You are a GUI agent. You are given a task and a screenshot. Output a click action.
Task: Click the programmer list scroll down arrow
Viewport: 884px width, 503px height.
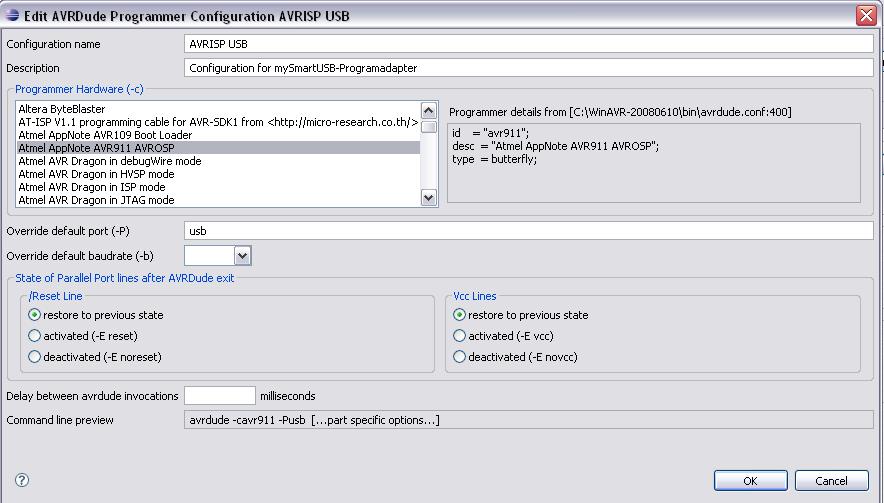428,197
